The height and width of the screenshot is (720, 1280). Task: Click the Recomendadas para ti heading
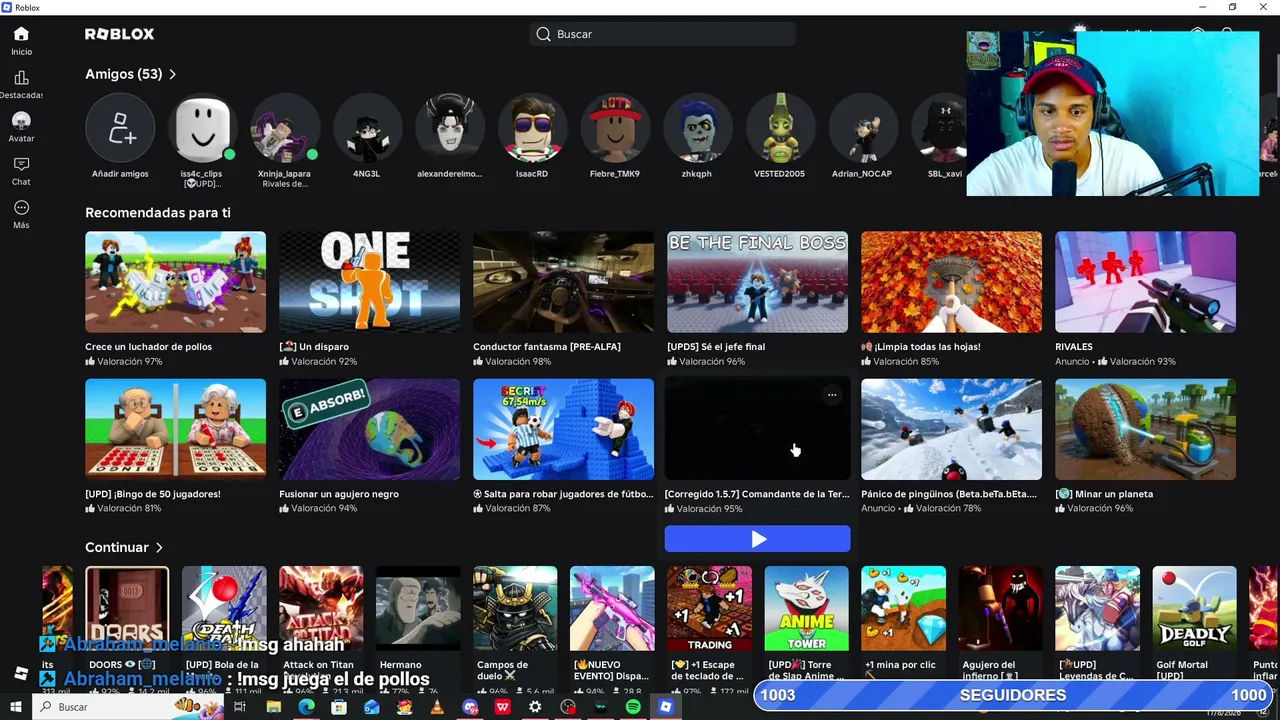click(x=158, y=213)
